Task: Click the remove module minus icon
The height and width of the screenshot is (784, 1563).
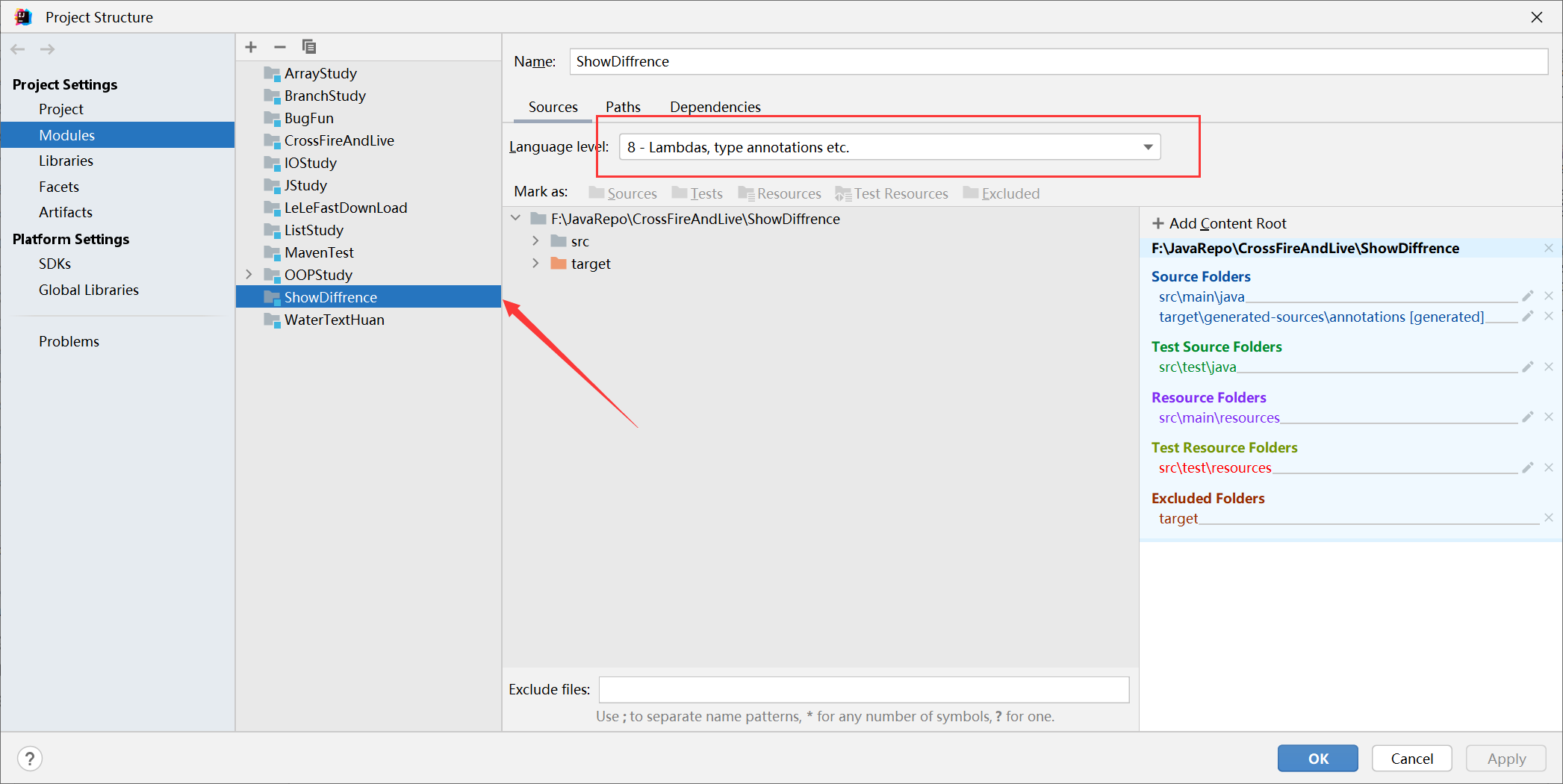Action: click(x=280, y=47)
